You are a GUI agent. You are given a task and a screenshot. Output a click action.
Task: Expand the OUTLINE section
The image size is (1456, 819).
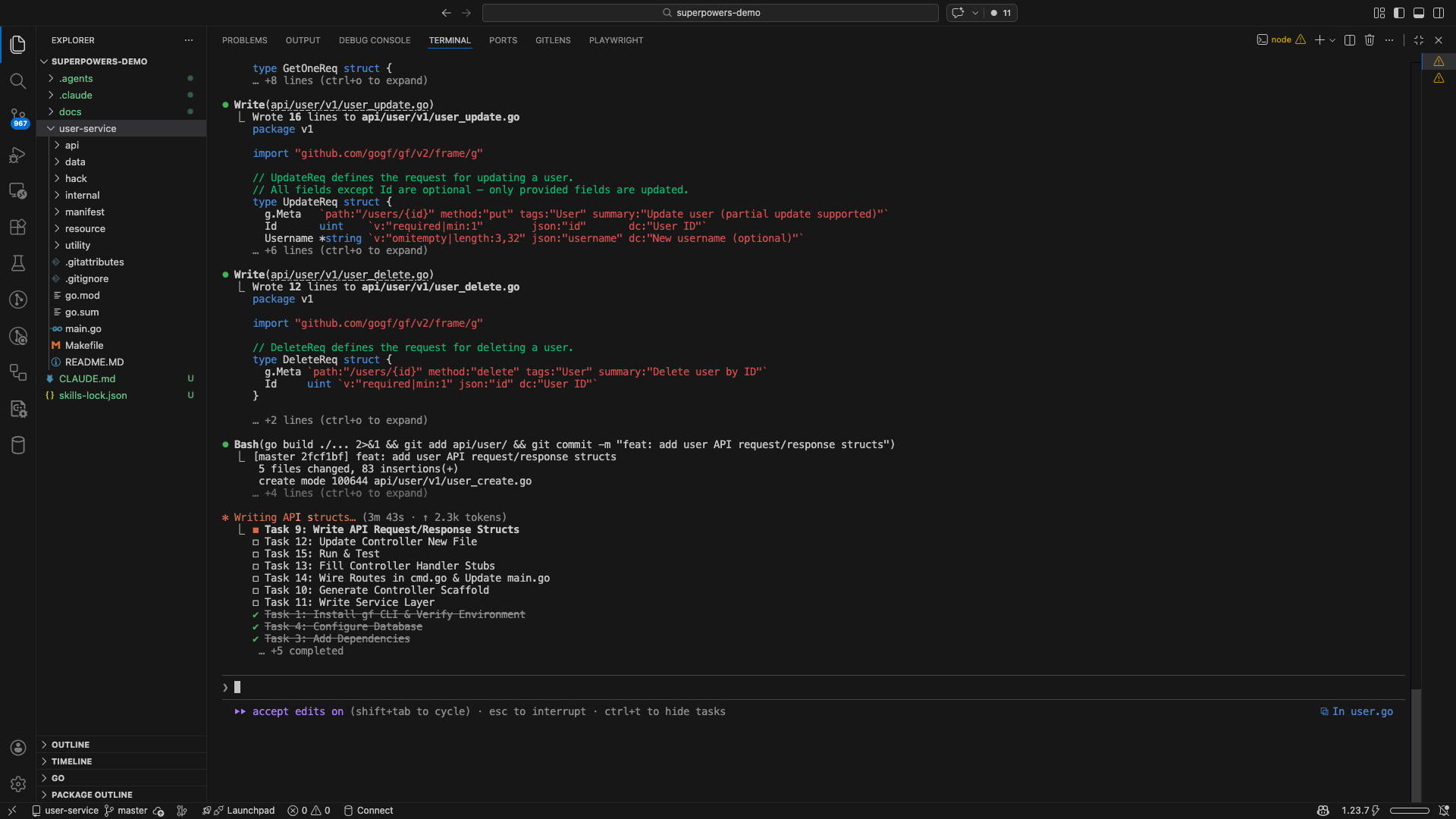(71, 745)
